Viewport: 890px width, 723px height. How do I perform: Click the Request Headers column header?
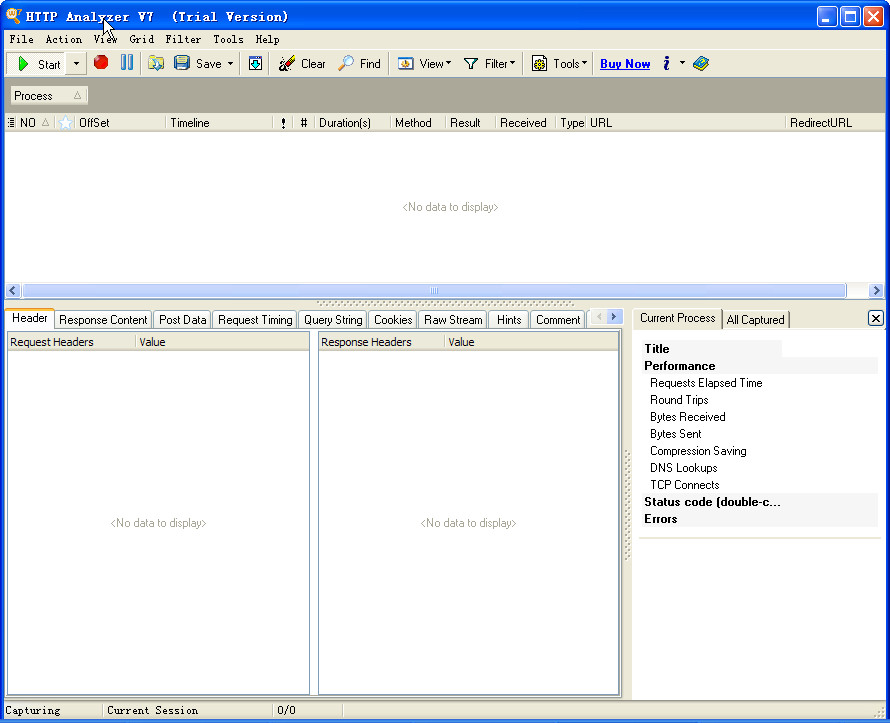(x=72, y=342)
